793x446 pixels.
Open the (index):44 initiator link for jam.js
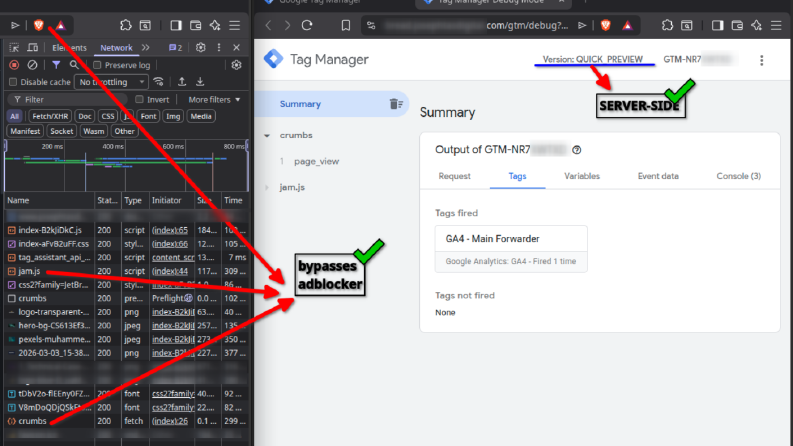click(x=170, y=271)
